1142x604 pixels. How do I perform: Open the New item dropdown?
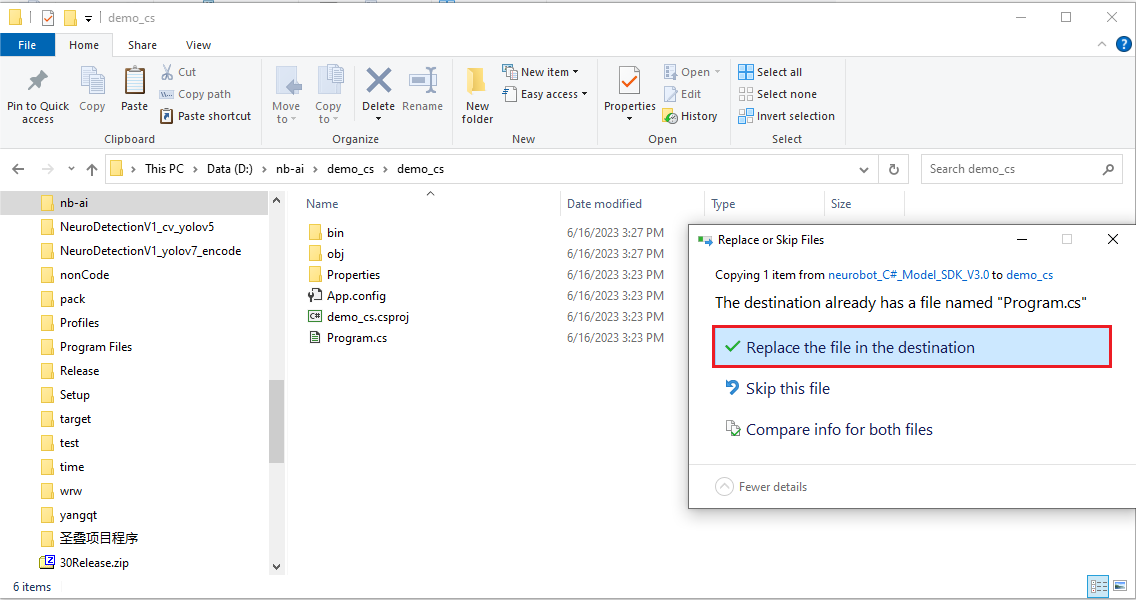click(540, 72)
